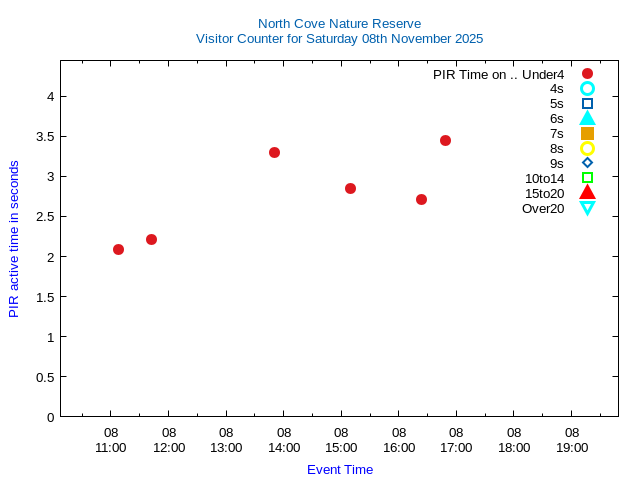Screen dimensions: 640x480
Task: Click the blue diamond 9s legend marker
Action: [x=587, y=163]
